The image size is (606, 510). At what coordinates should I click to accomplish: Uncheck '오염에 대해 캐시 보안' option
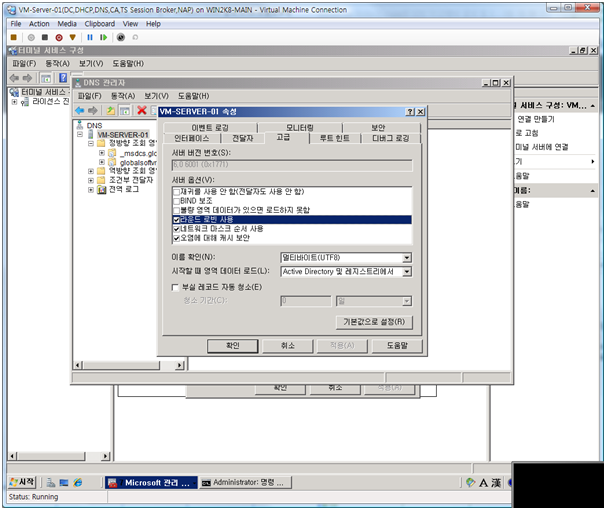click(176, 238)
